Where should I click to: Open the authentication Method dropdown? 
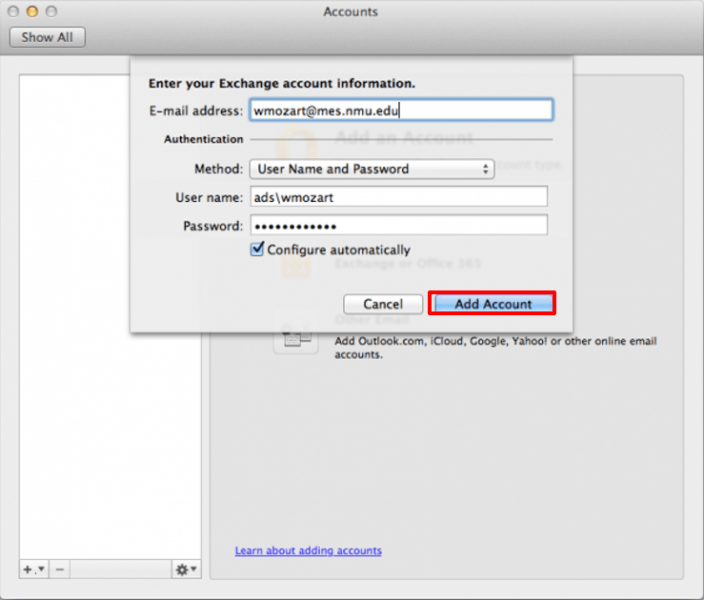pos(372,169)
